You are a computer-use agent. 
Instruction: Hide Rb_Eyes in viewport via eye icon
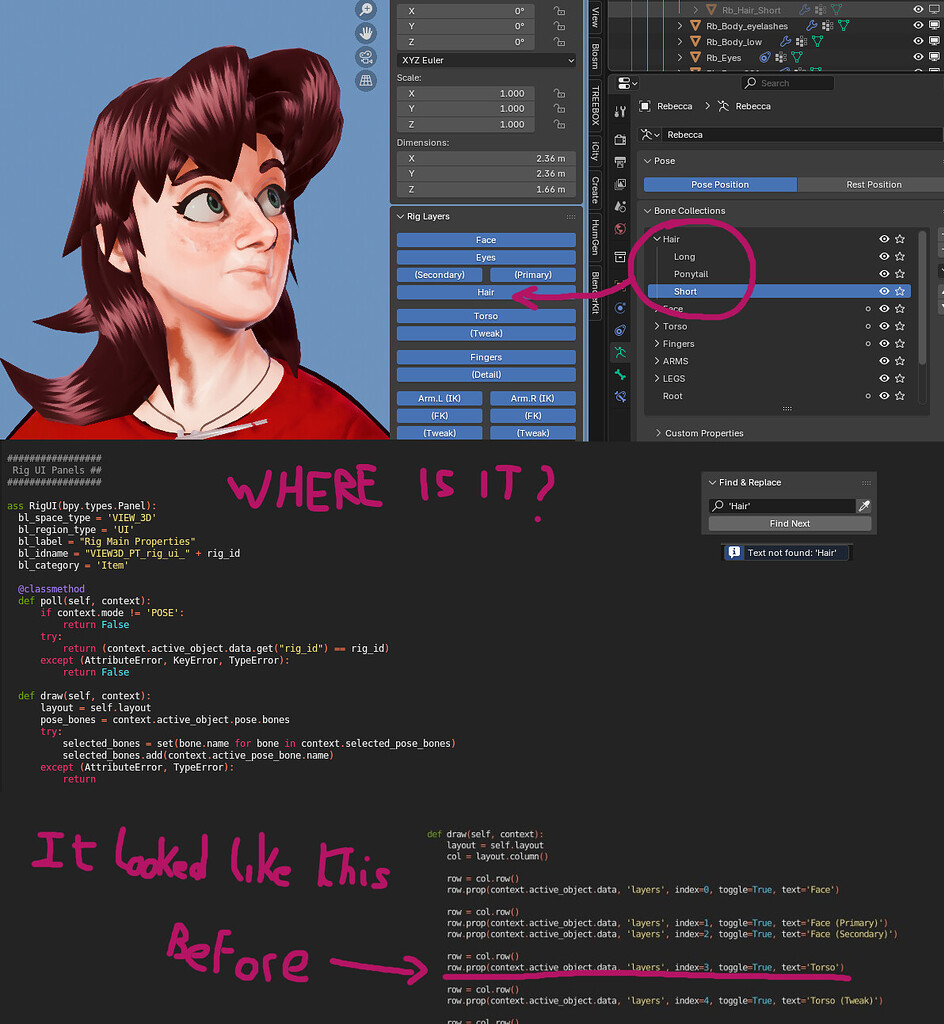pyautogui.click(x=918, y=57)
